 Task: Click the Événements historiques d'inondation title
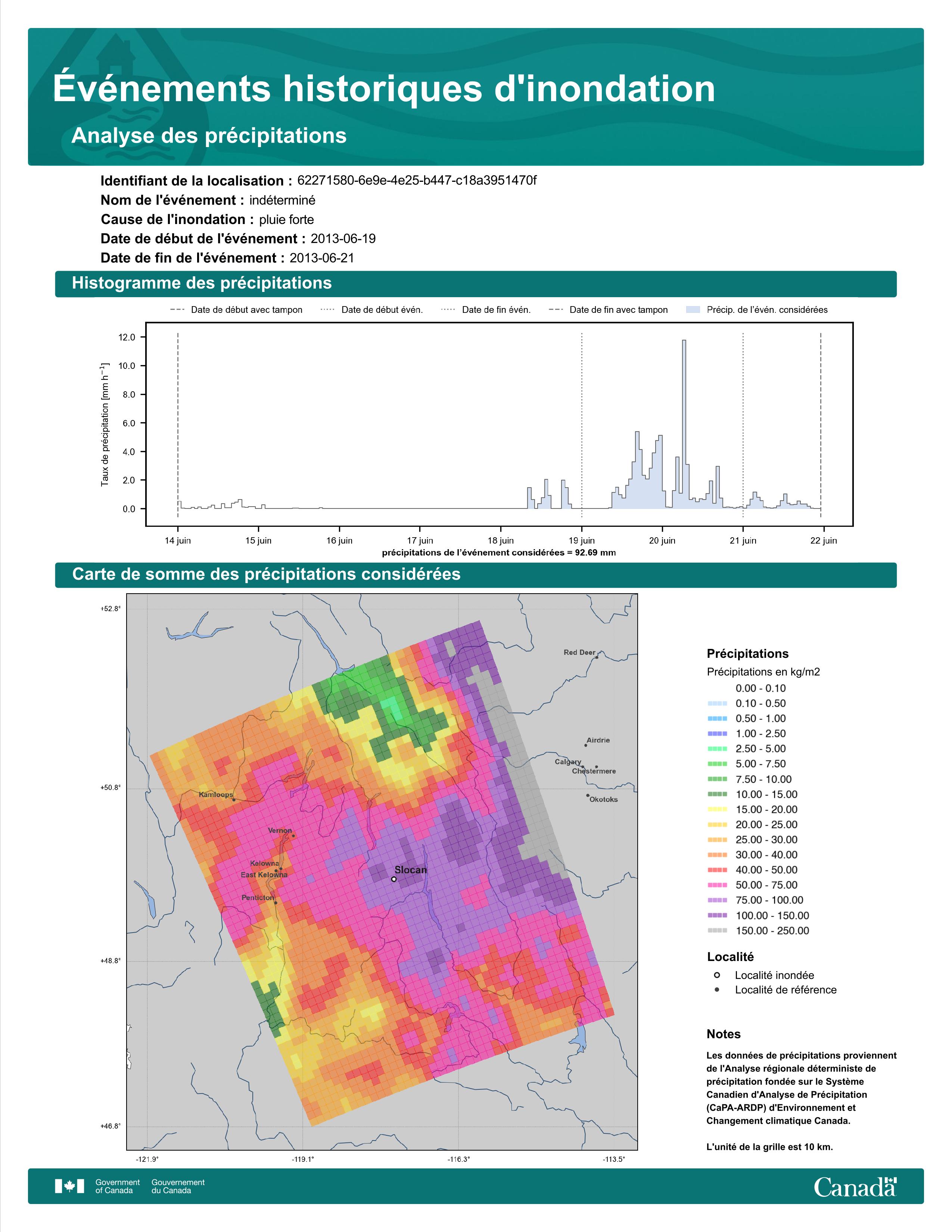point(384,88)
